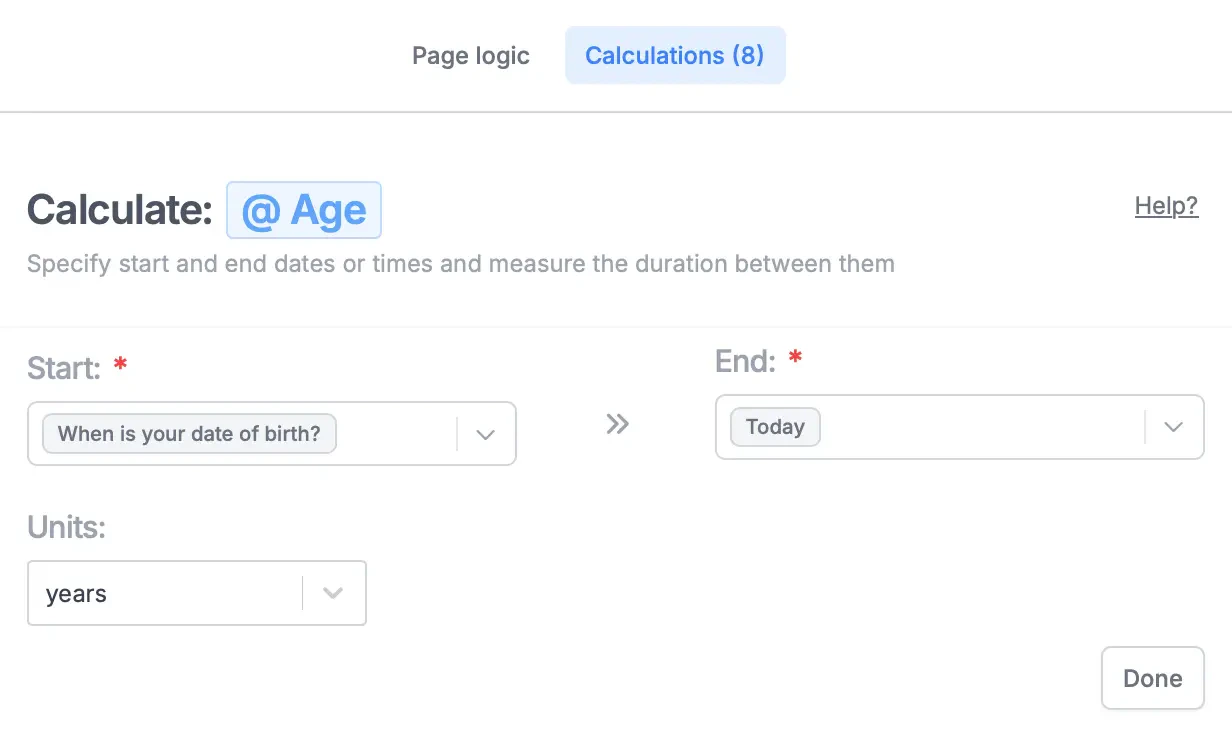Screen dimensions: 1232x736
Task: Switch to the Page logic tab
Action: pos(470,55)
